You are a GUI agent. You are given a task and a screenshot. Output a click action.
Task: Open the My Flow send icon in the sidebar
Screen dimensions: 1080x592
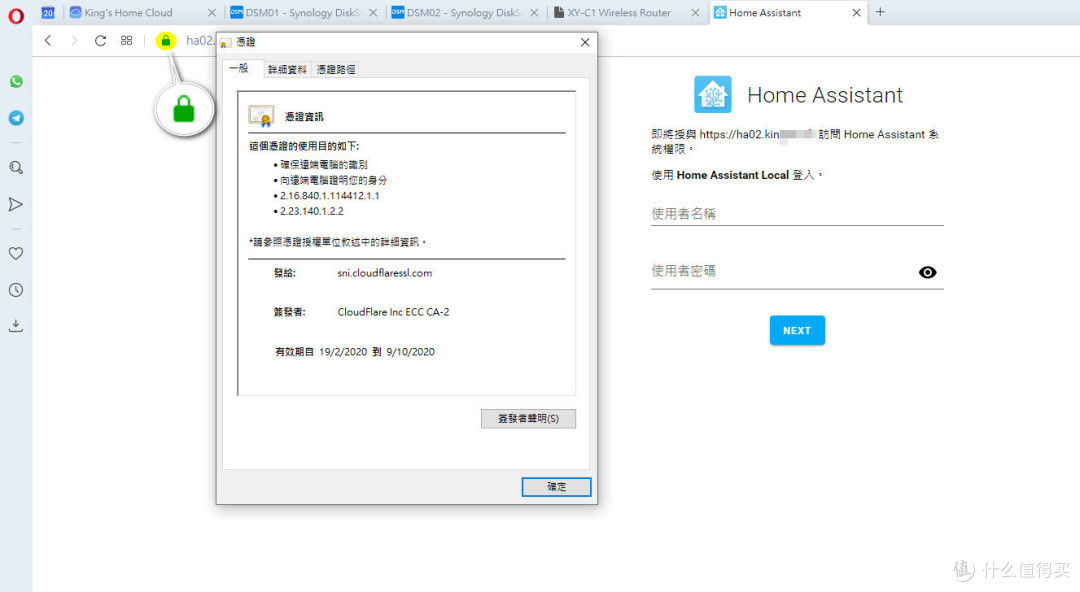15,204
